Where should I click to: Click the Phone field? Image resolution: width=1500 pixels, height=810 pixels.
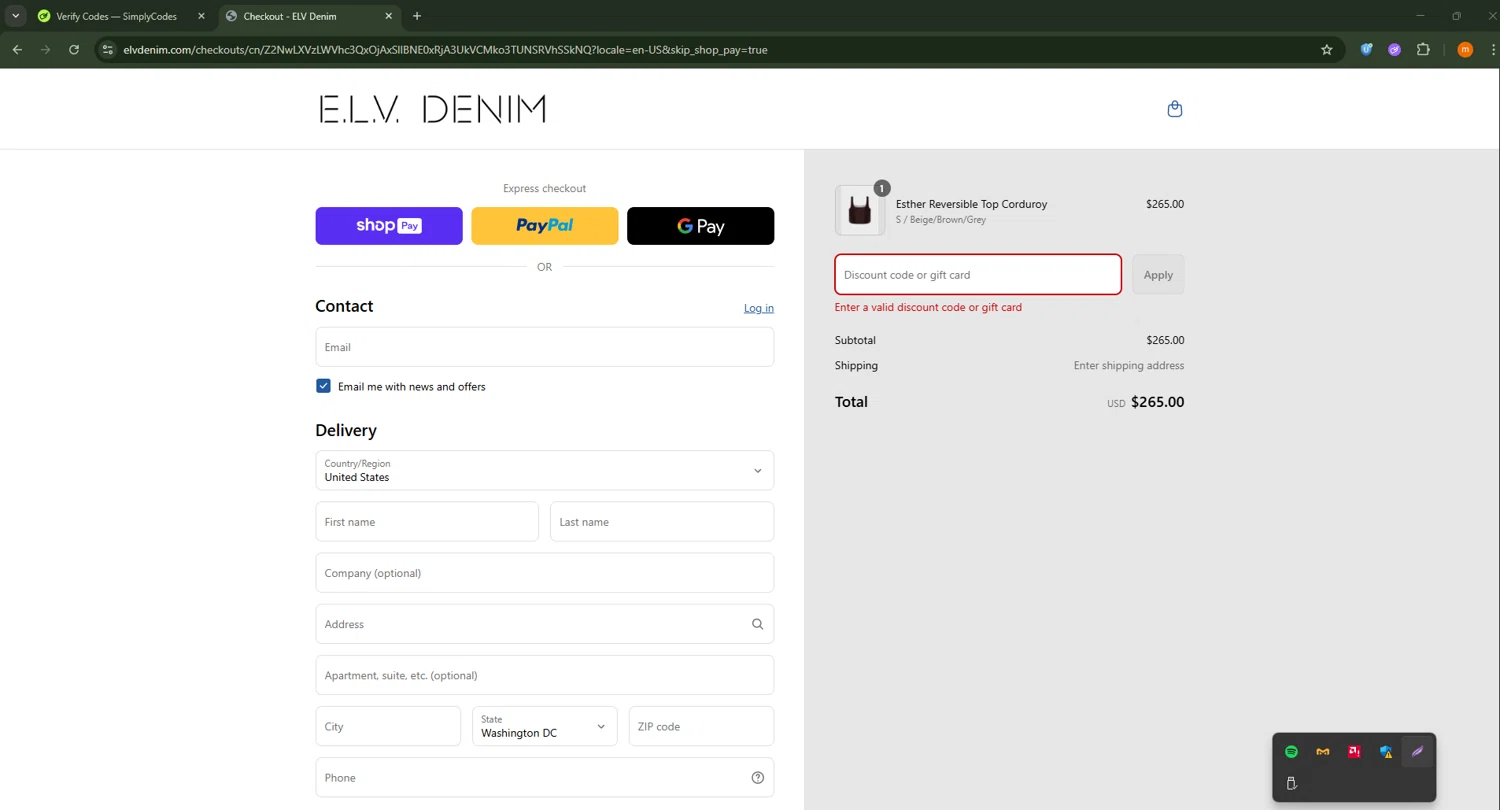tap(544, 778)
